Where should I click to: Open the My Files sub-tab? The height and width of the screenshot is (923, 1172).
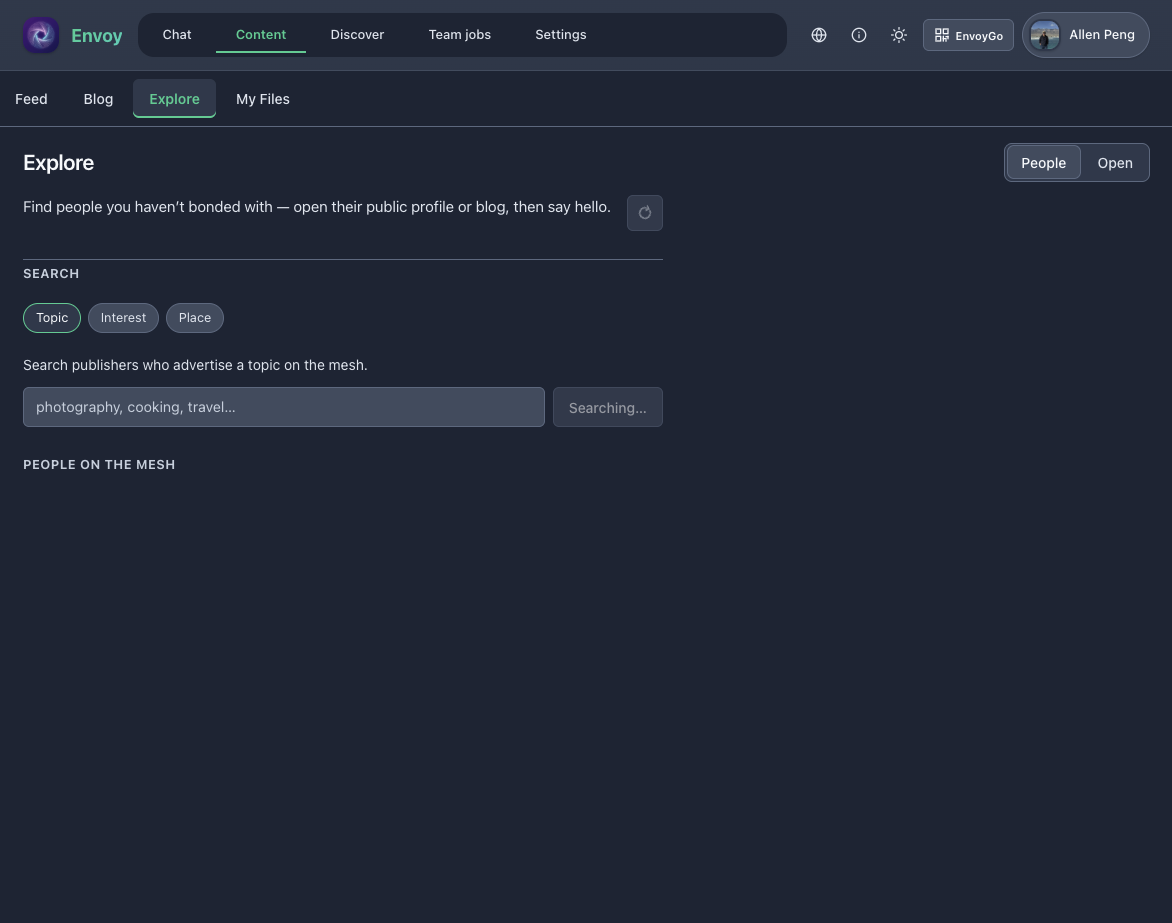263,99
